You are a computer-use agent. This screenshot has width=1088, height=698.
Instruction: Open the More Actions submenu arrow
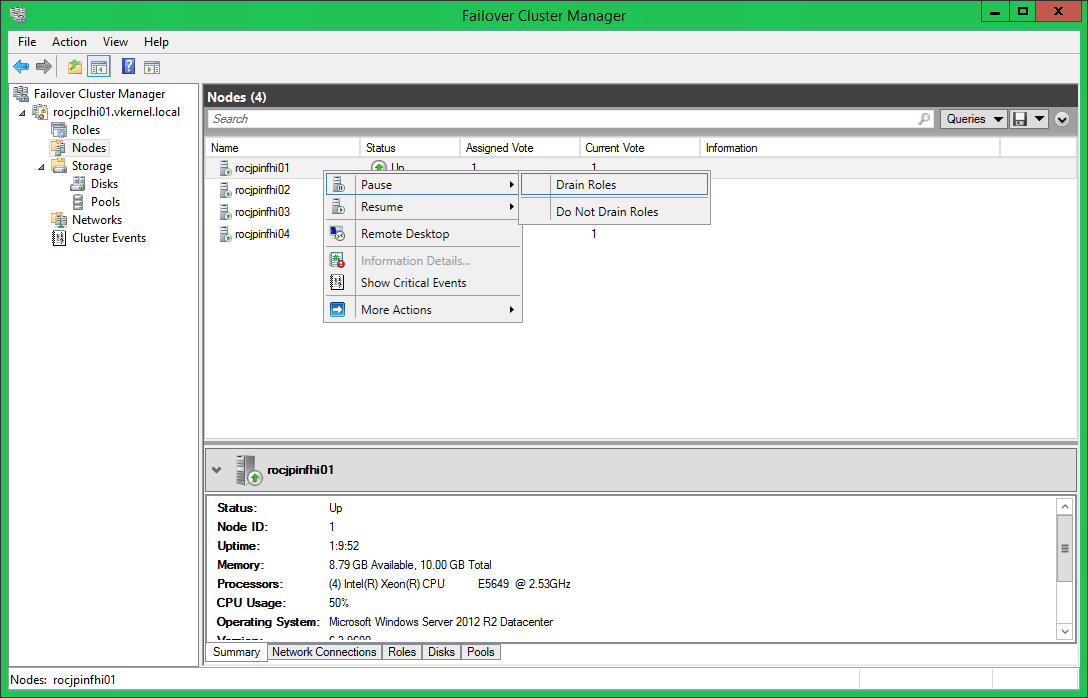pos(511,309)
